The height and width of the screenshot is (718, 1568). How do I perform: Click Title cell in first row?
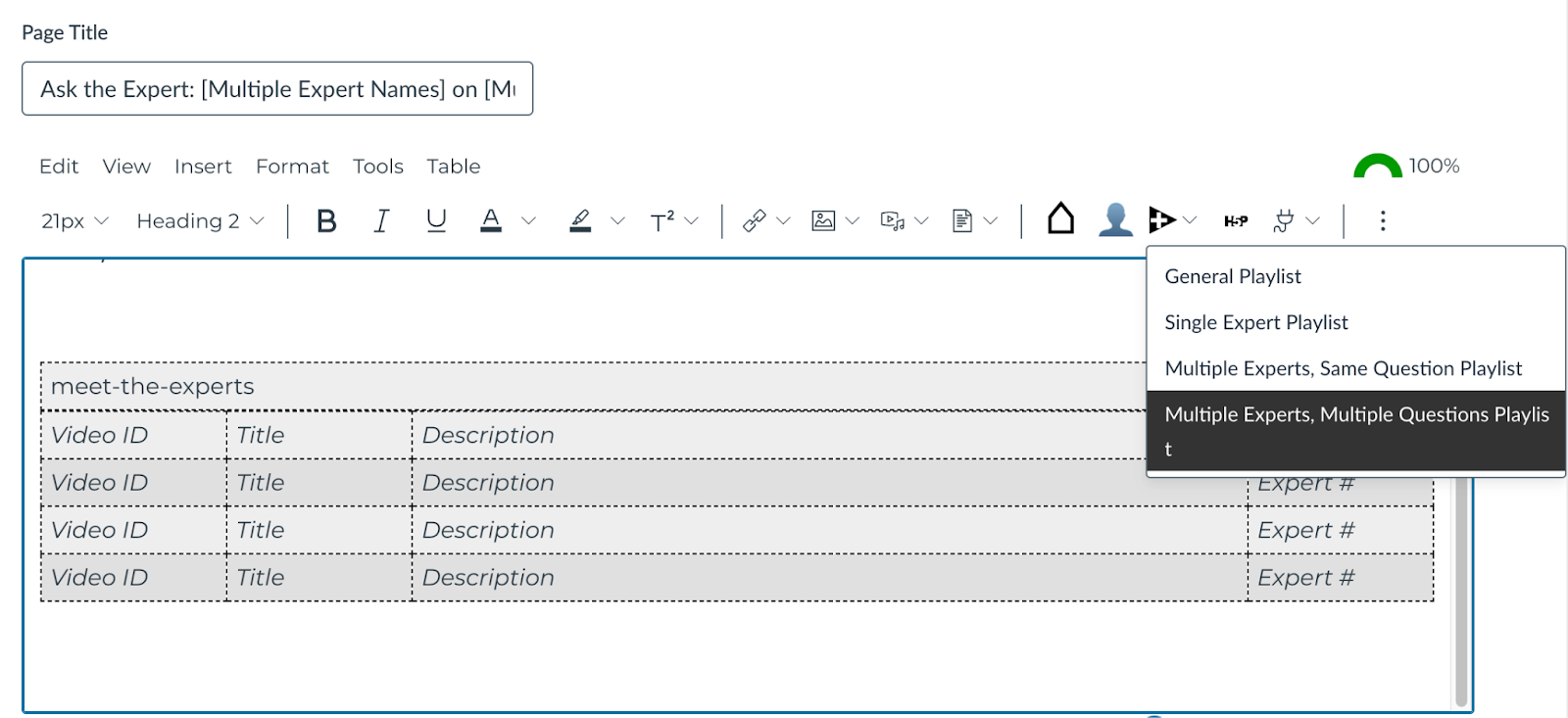319,435
